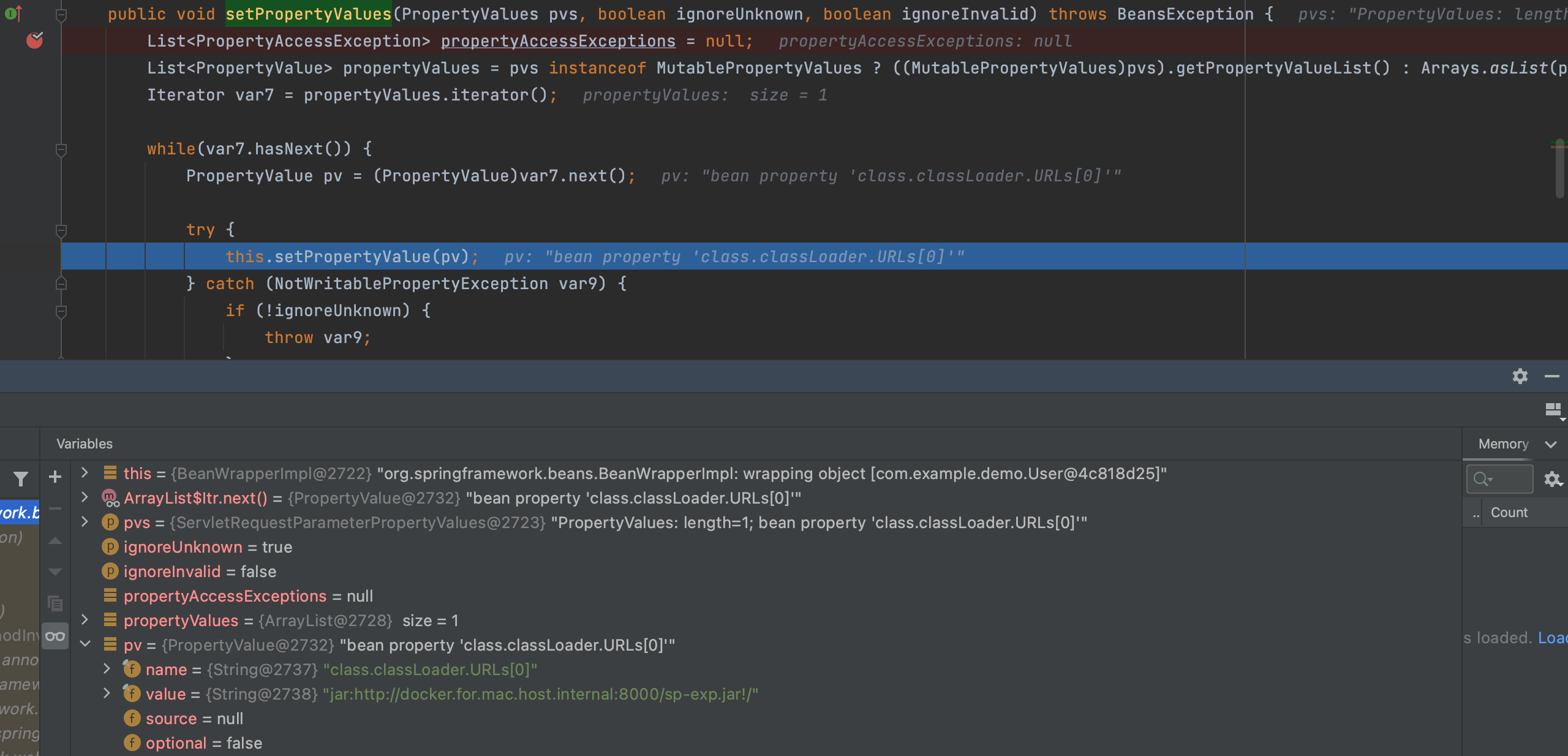Select the optional = false field row
The height and width of the screenshot is (756, 1568).
(x=766, y=743)
